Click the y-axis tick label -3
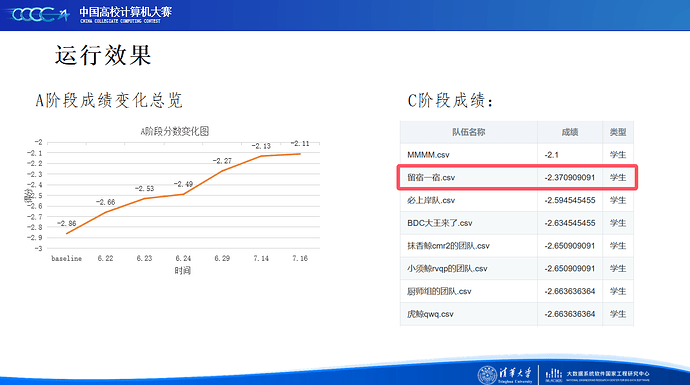Viewport: 690px width, 385px height. [x=39, y=249]
